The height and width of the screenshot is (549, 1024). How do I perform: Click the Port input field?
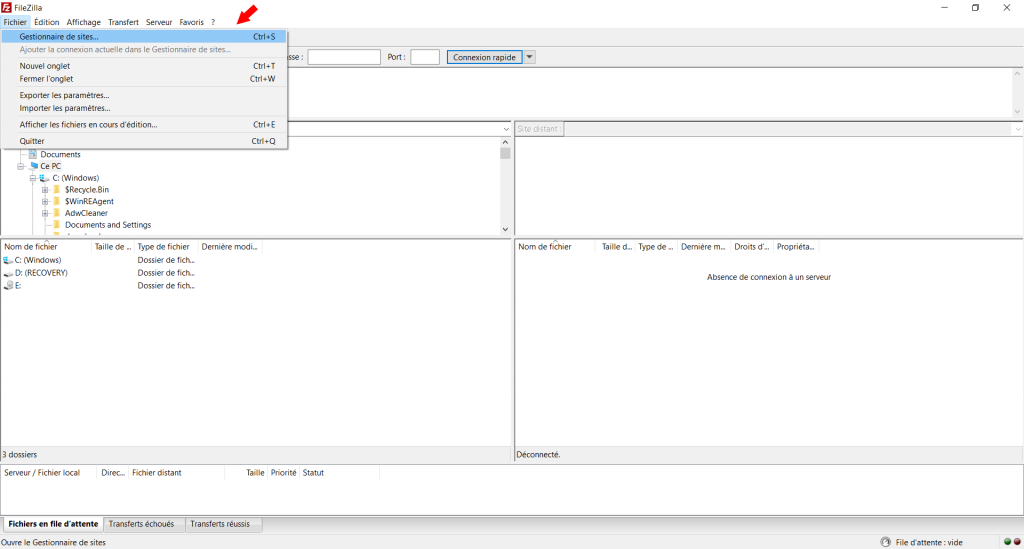425,57
